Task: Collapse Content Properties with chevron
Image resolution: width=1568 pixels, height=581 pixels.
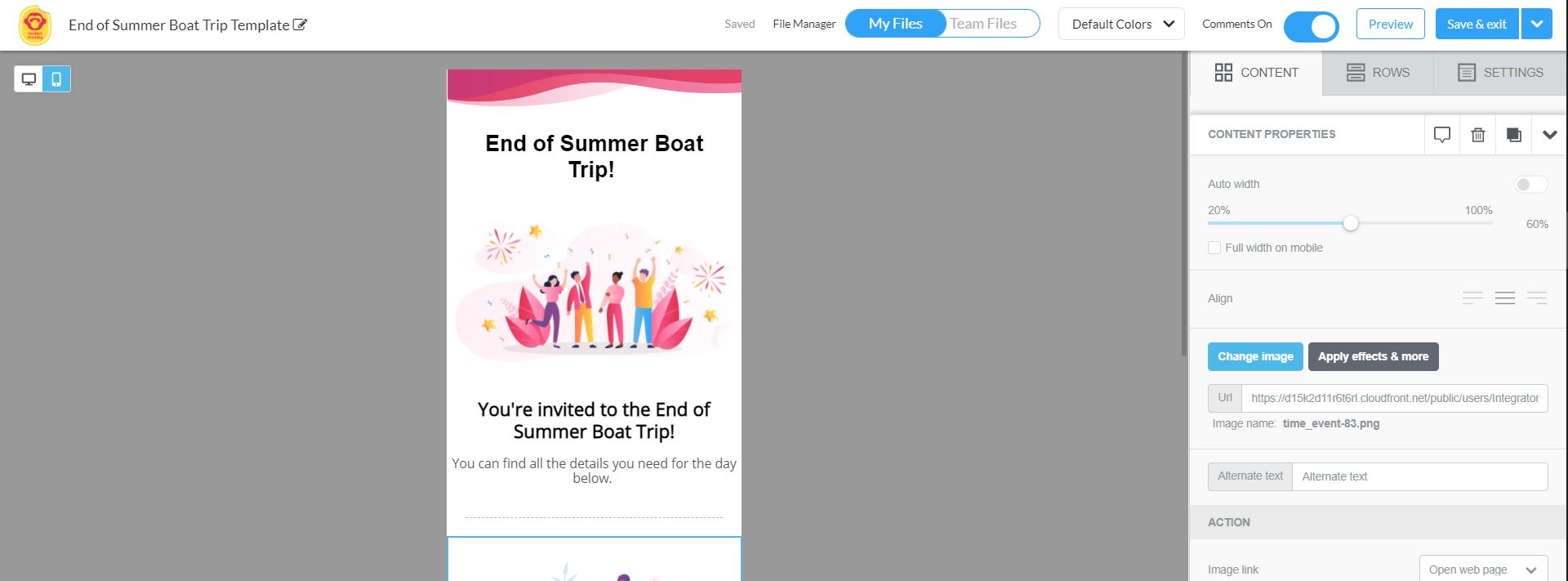Action: 1550,135
